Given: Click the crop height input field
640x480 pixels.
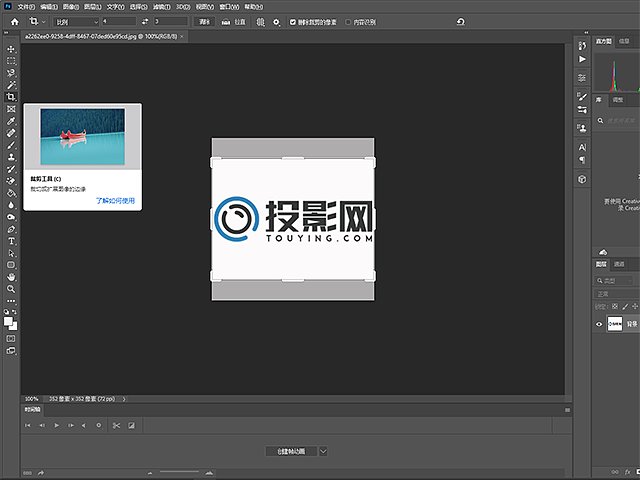Looking at the screenshot, I should coord(171,22).
